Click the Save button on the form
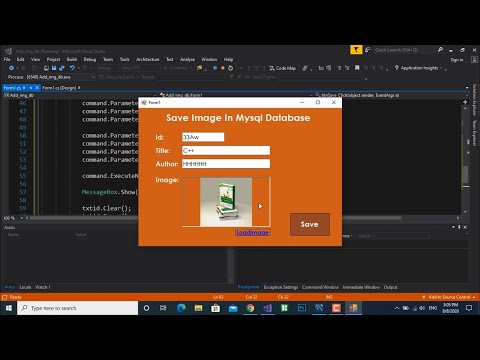 click(x=310, y=224)
